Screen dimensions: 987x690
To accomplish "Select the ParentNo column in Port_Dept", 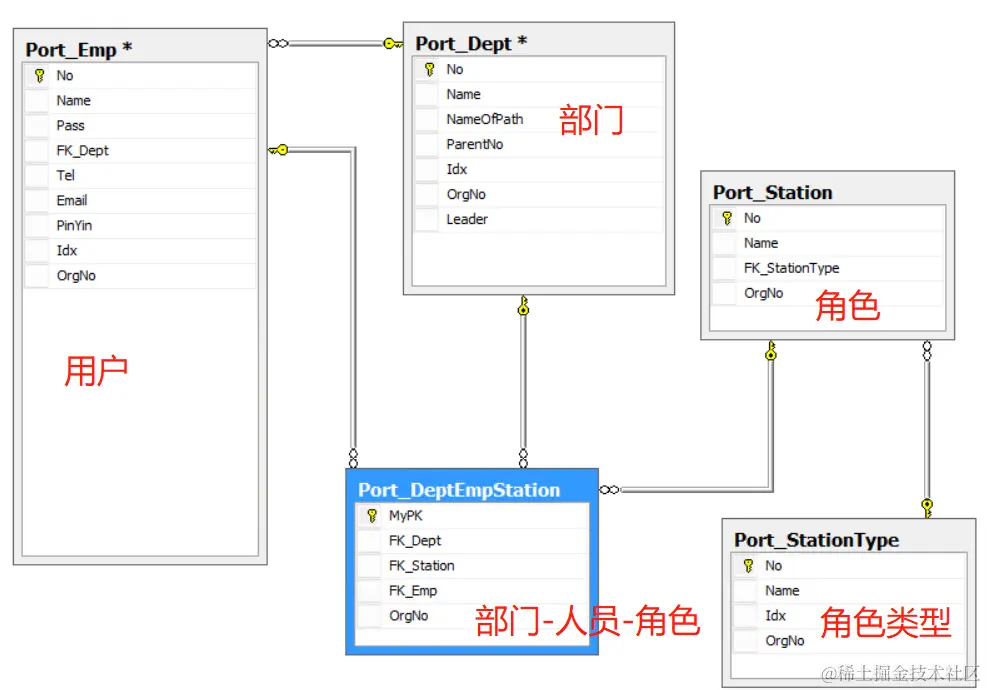I will 539,144.
